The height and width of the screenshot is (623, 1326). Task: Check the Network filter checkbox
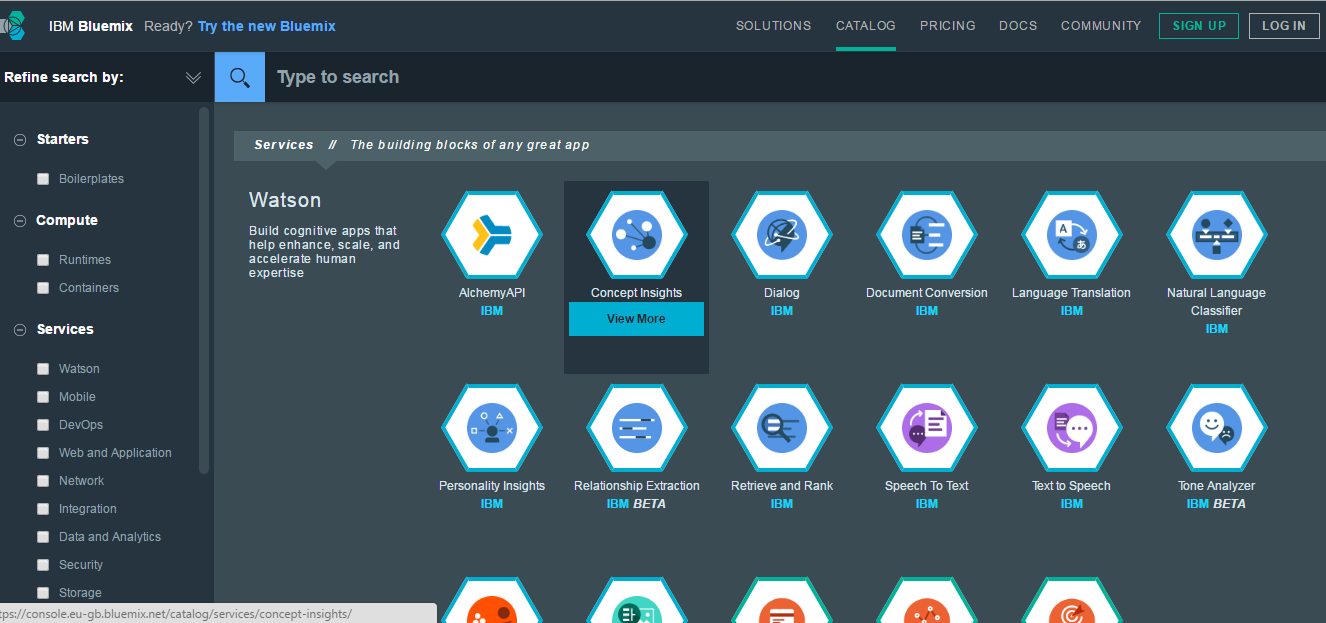point(43,481)
